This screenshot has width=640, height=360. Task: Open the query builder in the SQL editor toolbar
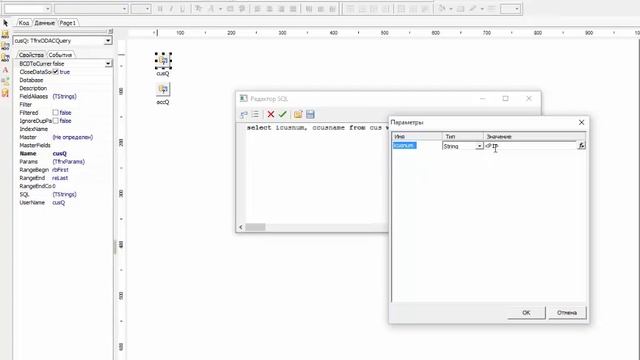(x=244, y=114)
